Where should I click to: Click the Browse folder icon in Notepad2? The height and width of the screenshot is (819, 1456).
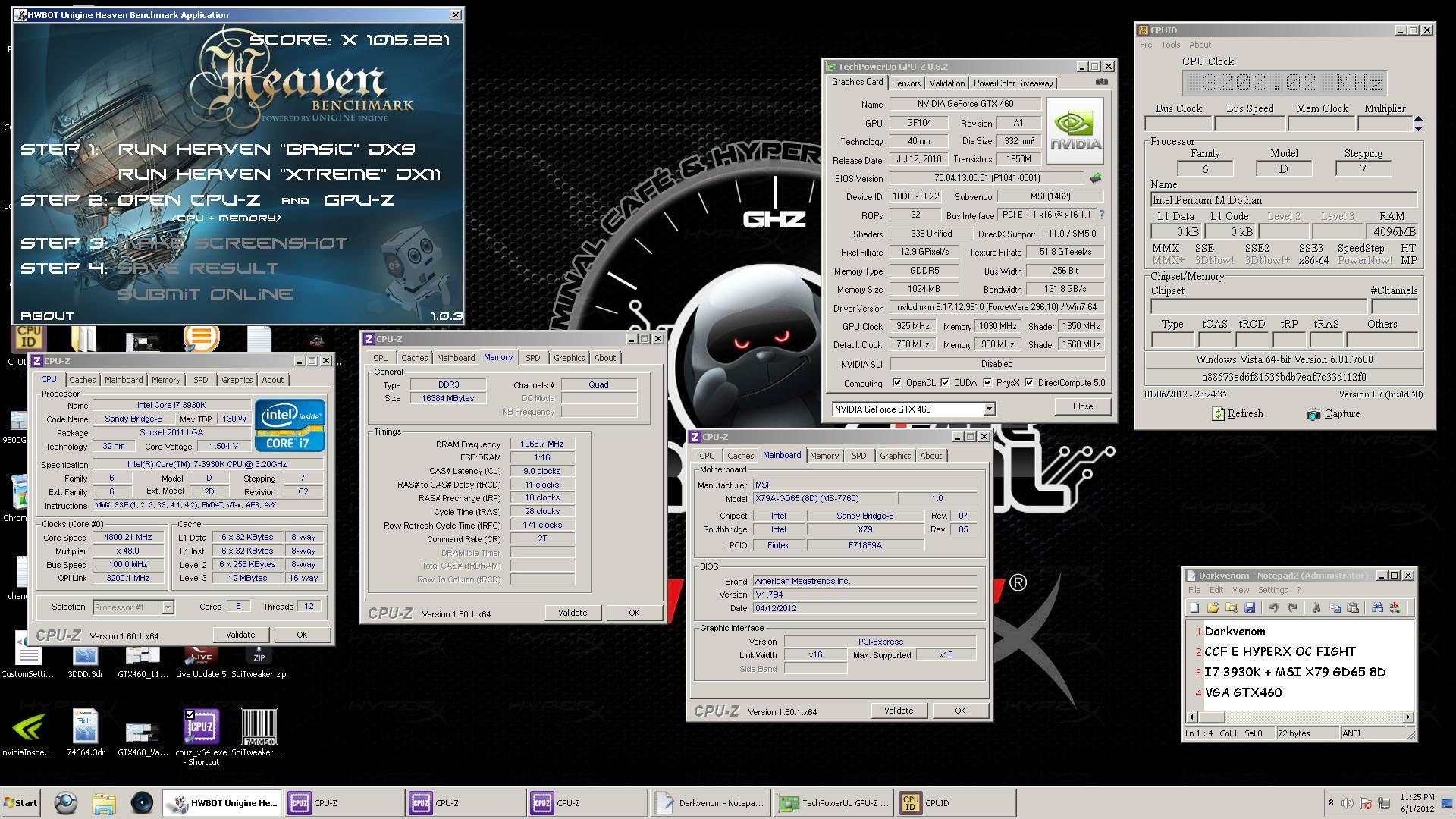coord(1232,607)
